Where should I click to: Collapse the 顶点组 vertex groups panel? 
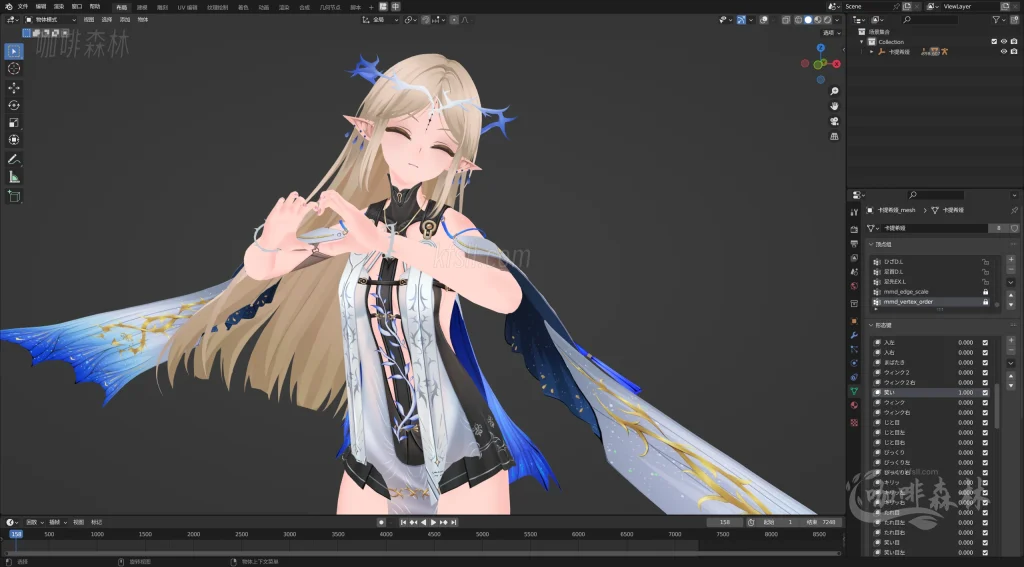871,244
